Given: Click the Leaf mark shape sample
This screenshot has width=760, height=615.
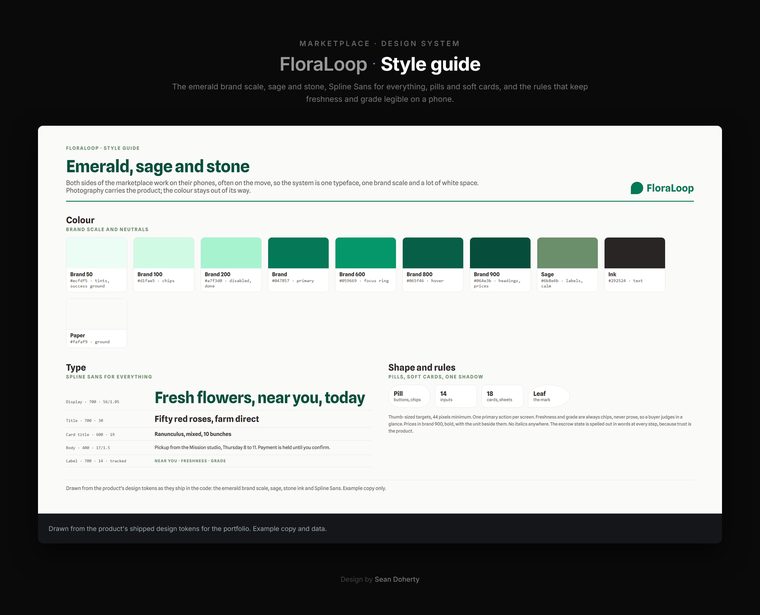Looking at the screenshot, I should coord(549,396).
